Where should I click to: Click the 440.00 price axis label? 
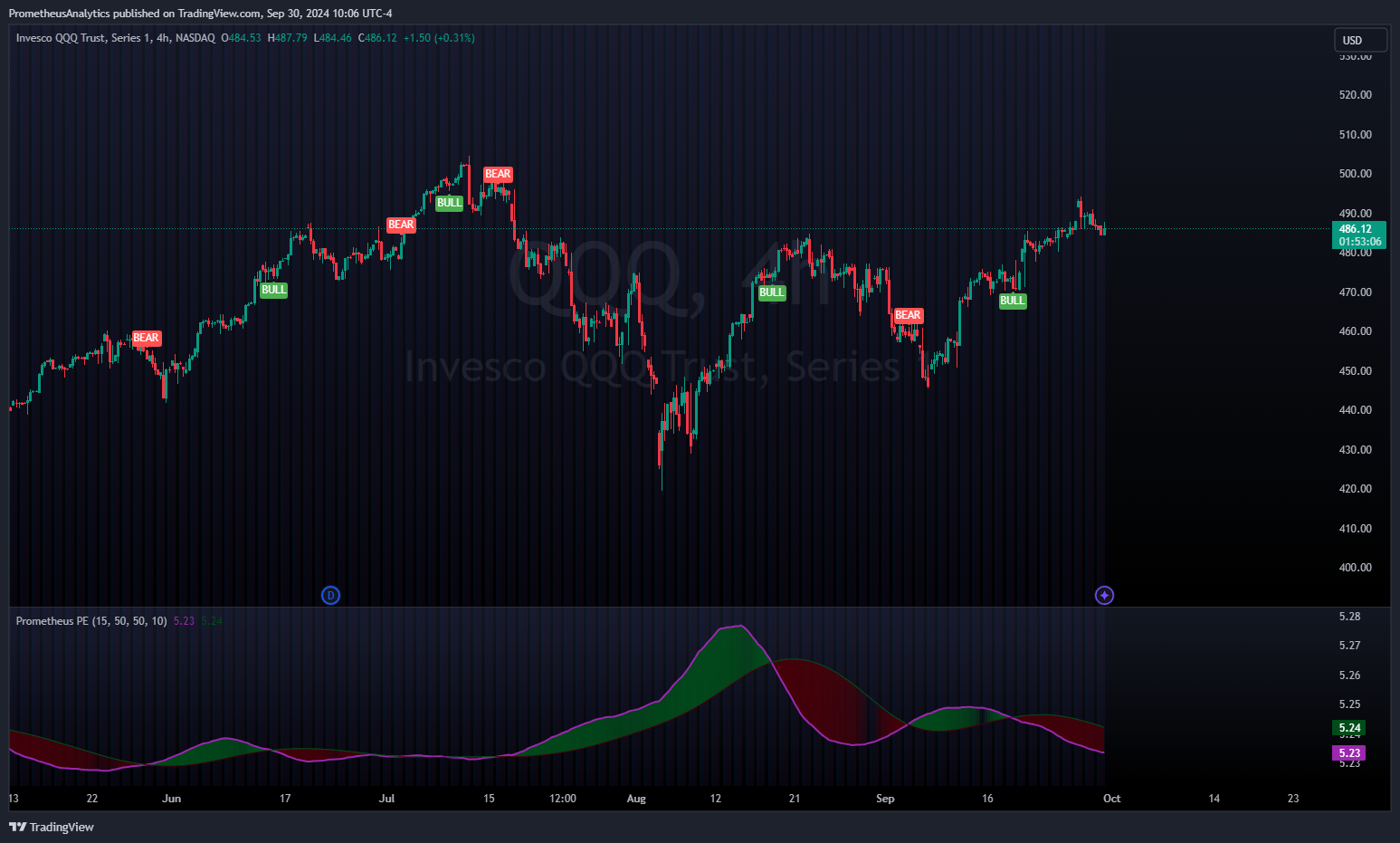click(1355, 410)
